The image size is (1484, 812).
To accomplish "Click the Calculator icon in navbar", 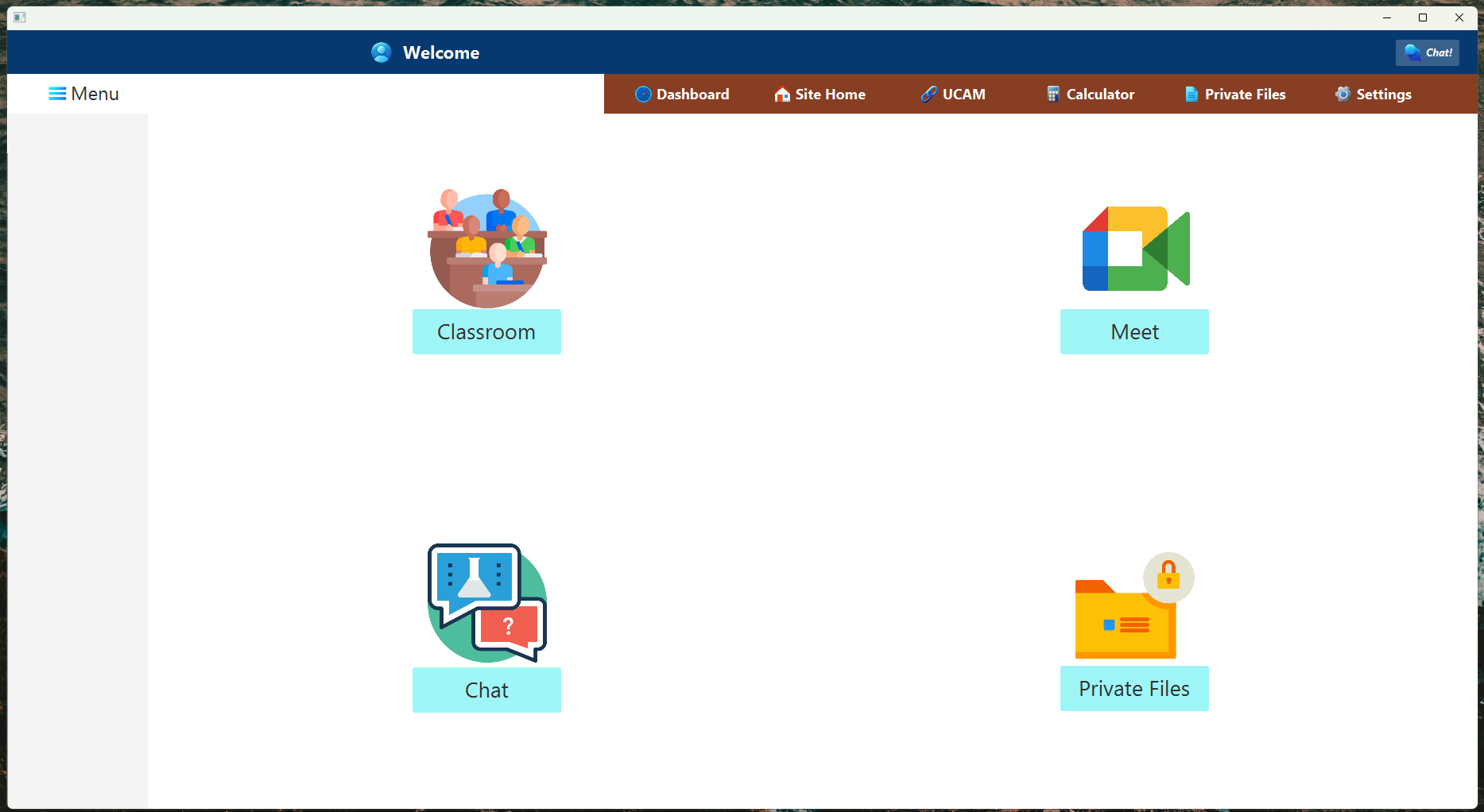I will point(1053,95).
